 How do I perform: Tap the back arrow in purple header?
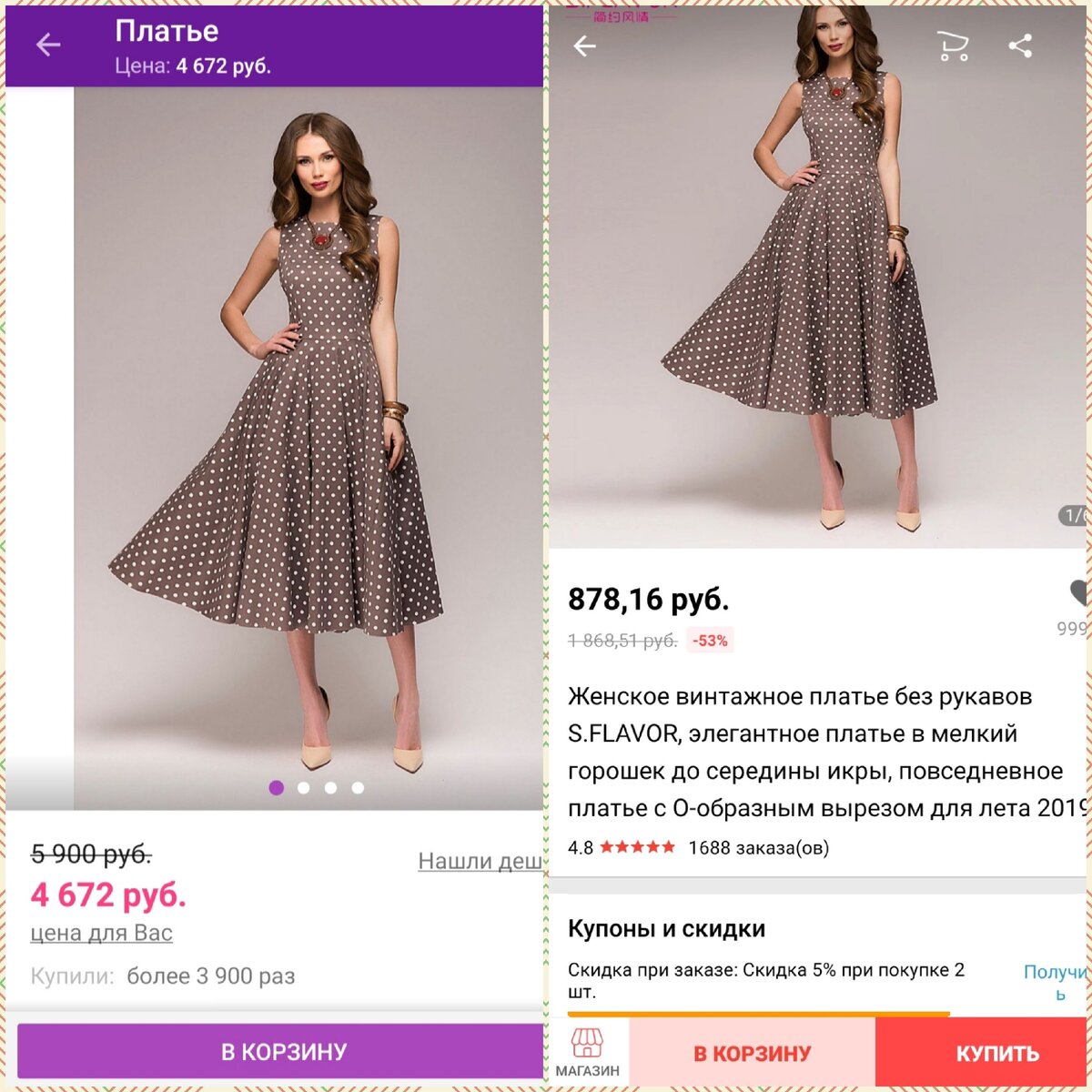(48, 45)
